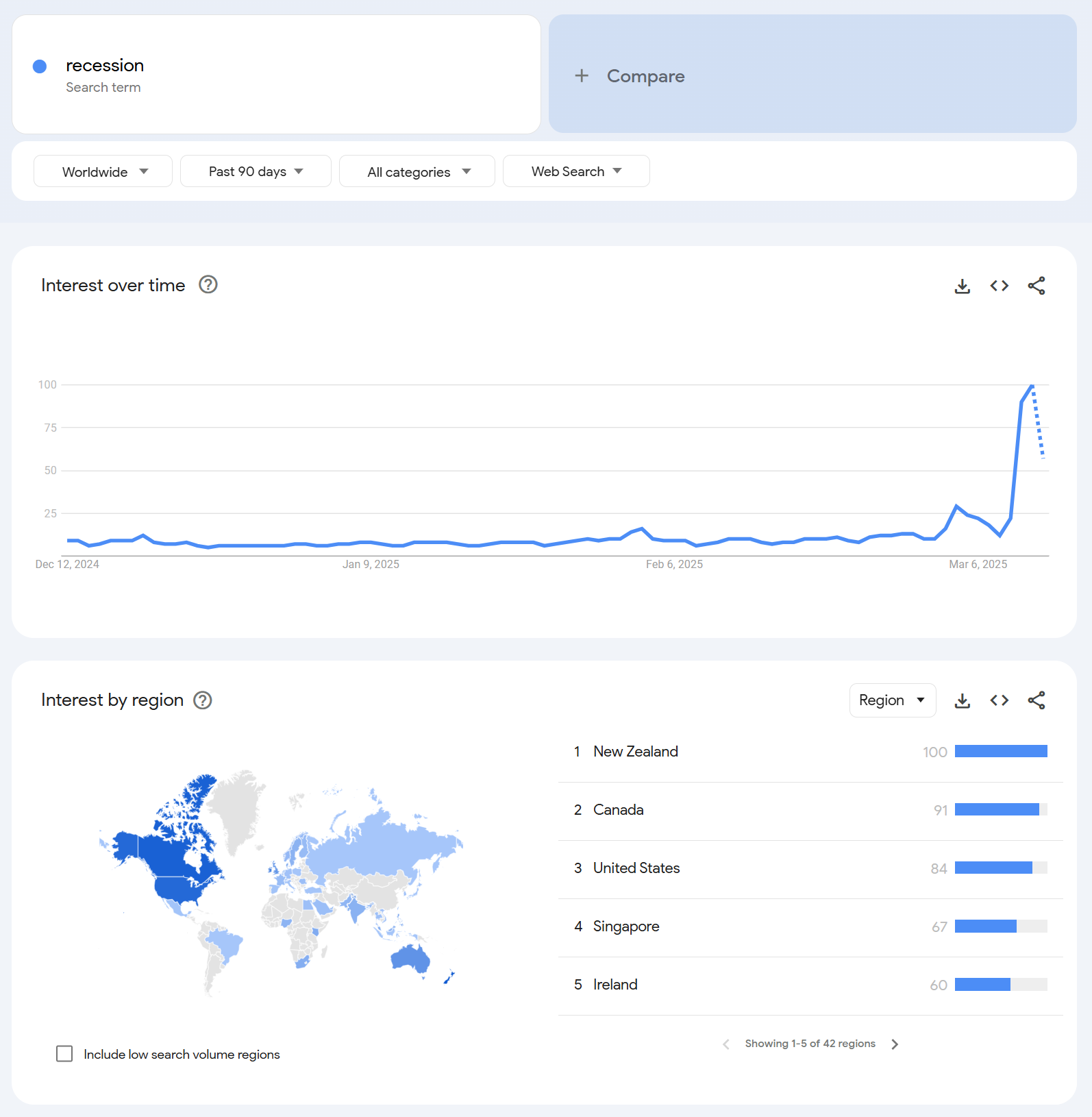Download Interest by region data
Image resolution: width=1092 pixels, height=1117 pixels.
(963, 700)
